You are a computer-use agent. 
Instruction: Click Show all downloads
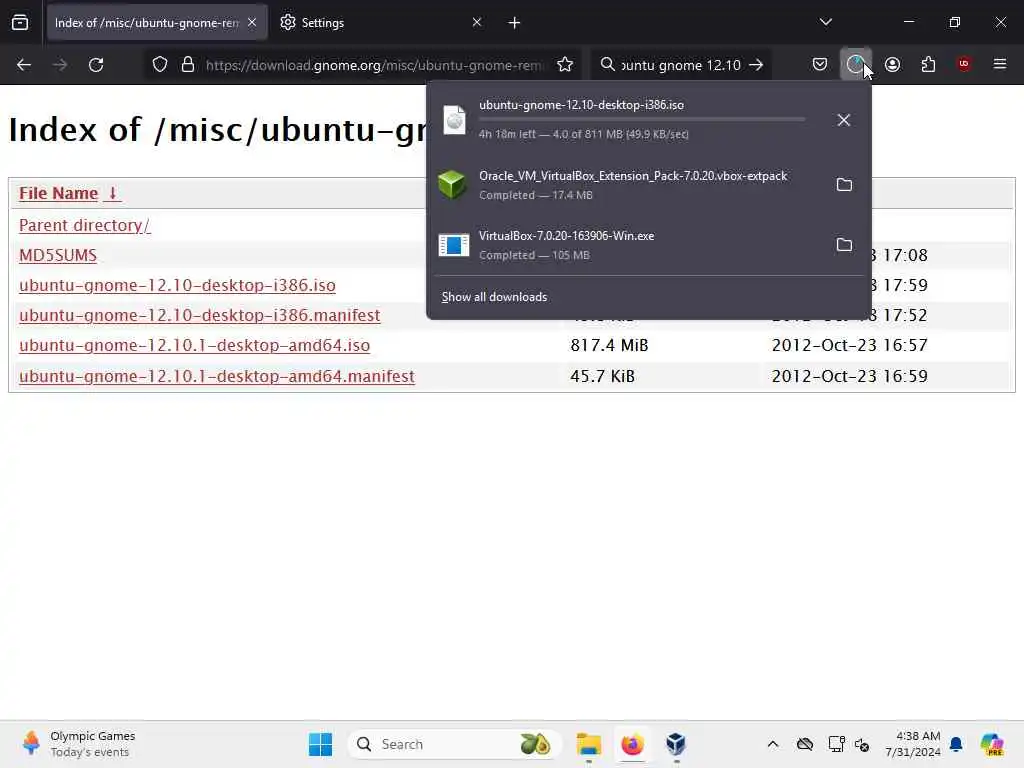pos(494,297)
